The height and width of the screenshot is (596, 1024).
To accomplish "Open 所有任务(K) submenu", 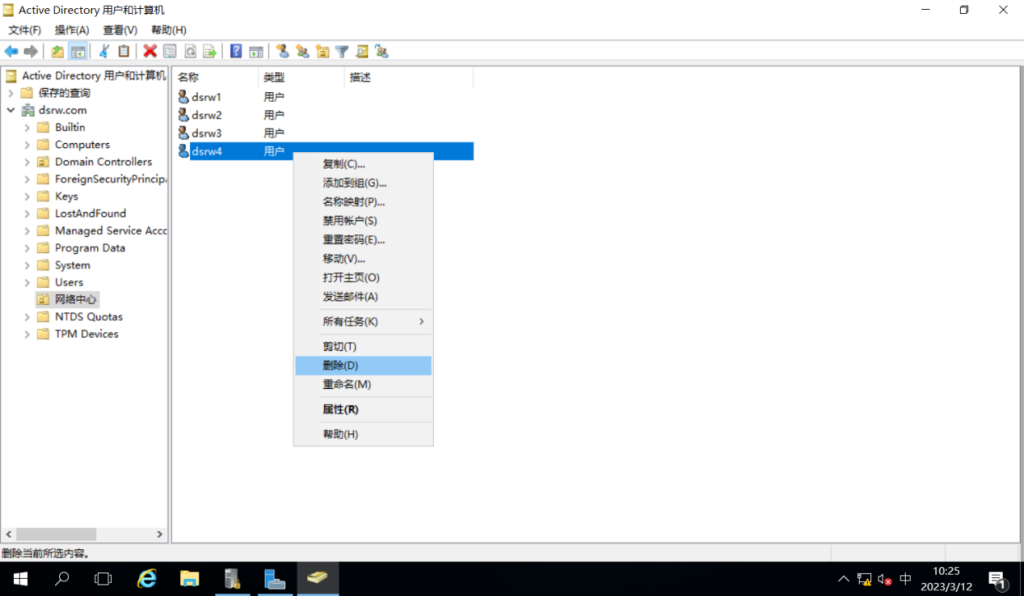I will pyautogui.click(x=363, y=321).
